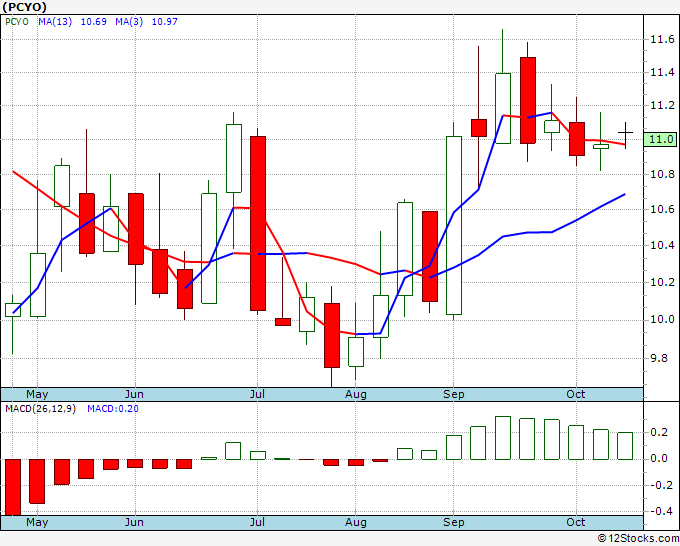Click the Aug label under the MACD panel
Viewport: 680px width, 546px height.
click(x=356, y=522)
